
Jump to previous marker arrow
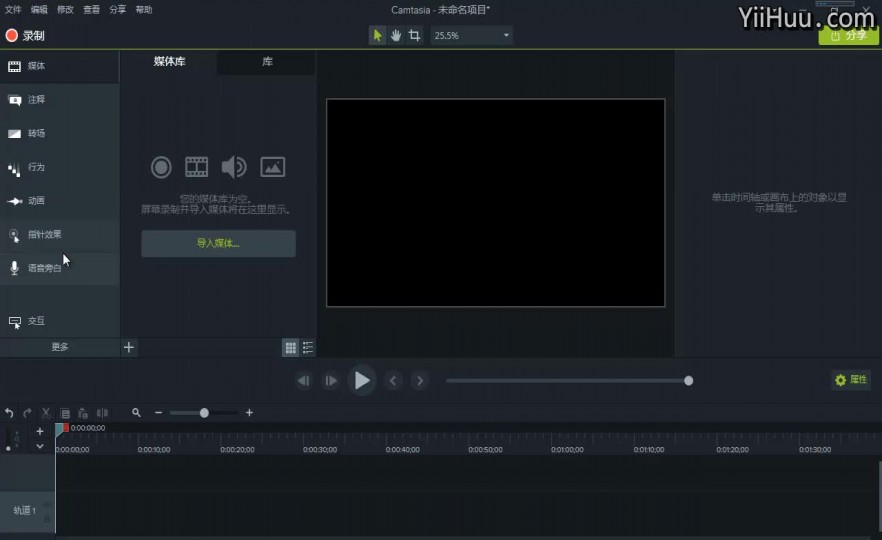point(393,381)
